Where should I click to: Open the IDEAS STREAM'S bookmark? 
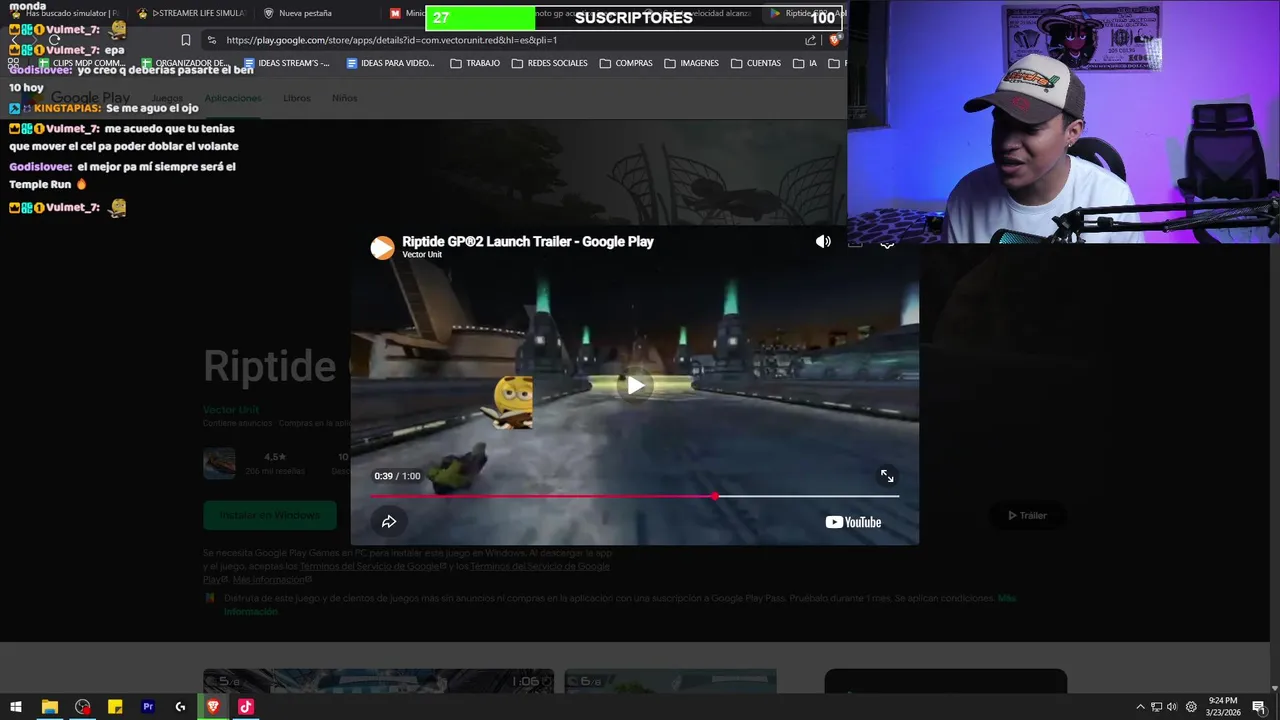pos(287,63)
